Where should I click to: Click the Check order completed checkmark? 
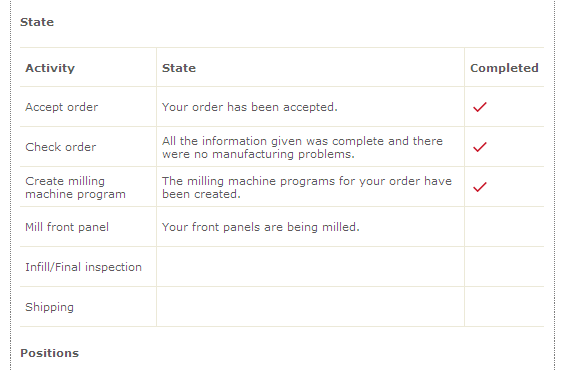point(479,147)
